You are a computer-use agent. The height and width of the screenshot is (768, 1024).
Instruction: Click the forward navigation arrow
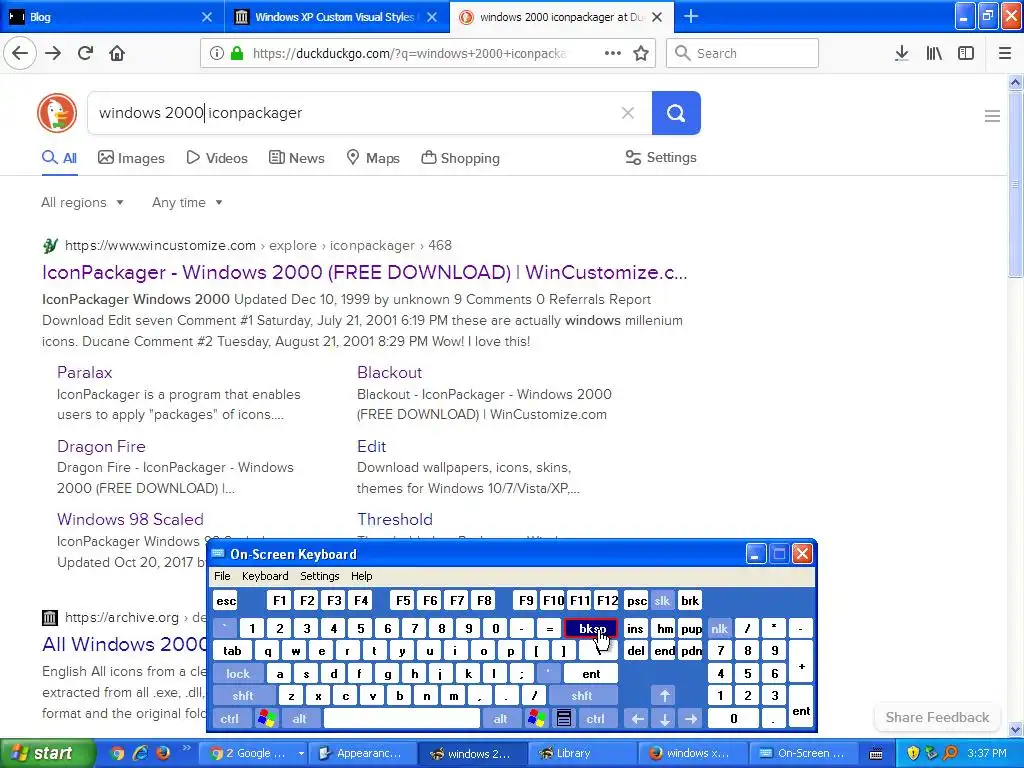click(x=53, y=54)
